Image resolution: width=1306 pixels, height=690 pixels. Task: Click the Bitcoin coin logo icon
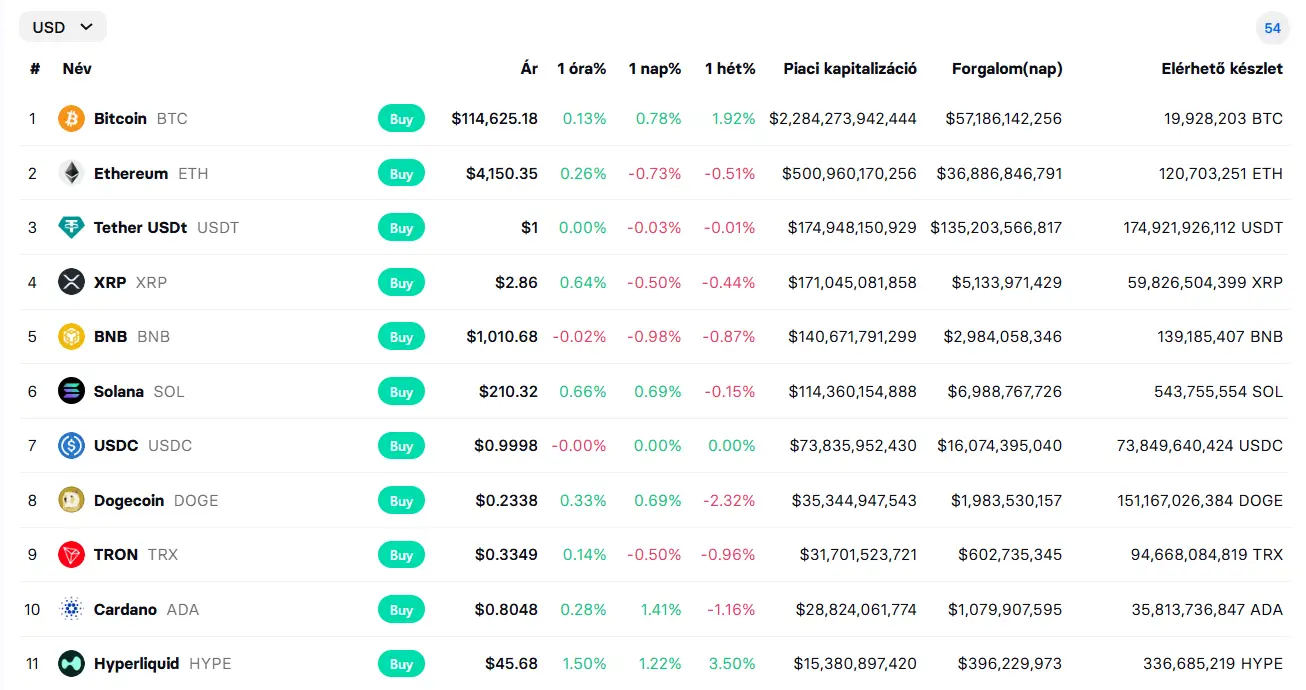coord(71,119)
